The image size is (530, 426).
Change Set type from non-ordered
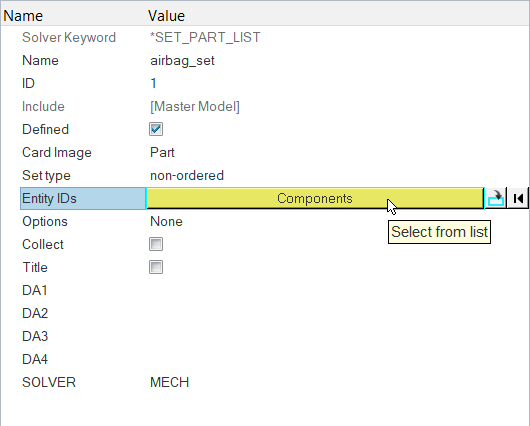pyautogui.click(x=187, y=175)
